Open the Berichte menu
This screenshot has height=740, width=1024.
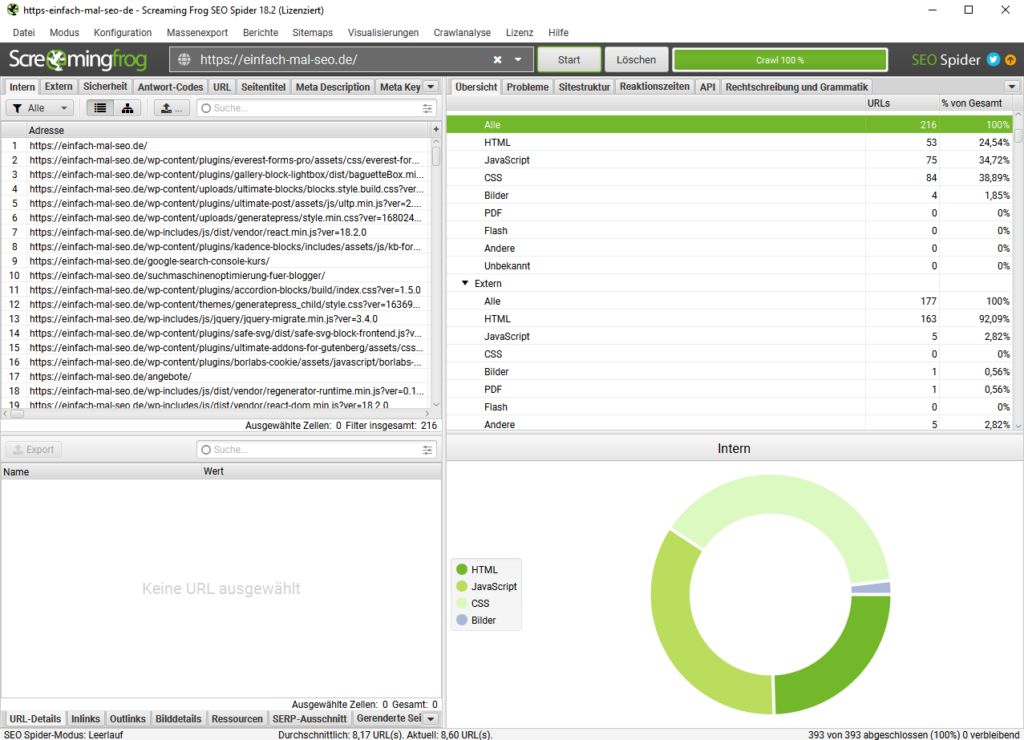click(261, 33)
